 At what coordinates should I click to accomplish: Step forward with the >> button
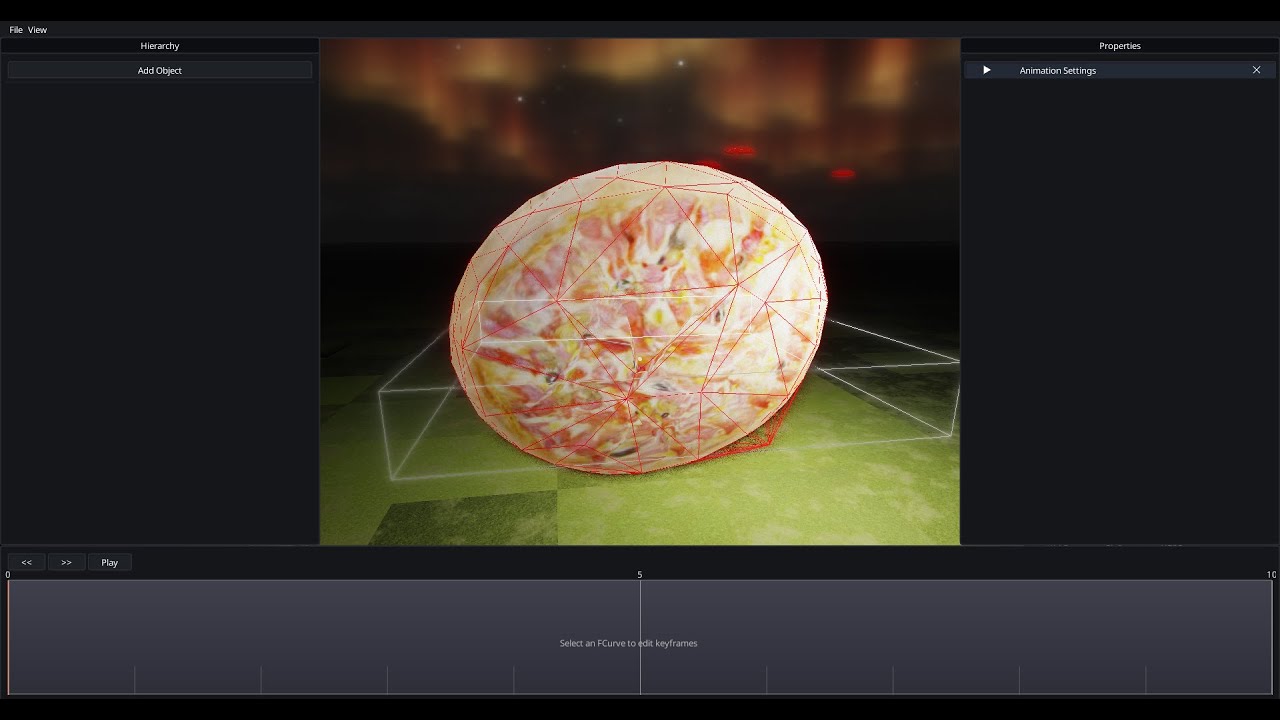pyautogui.click(x=66, y=562)
